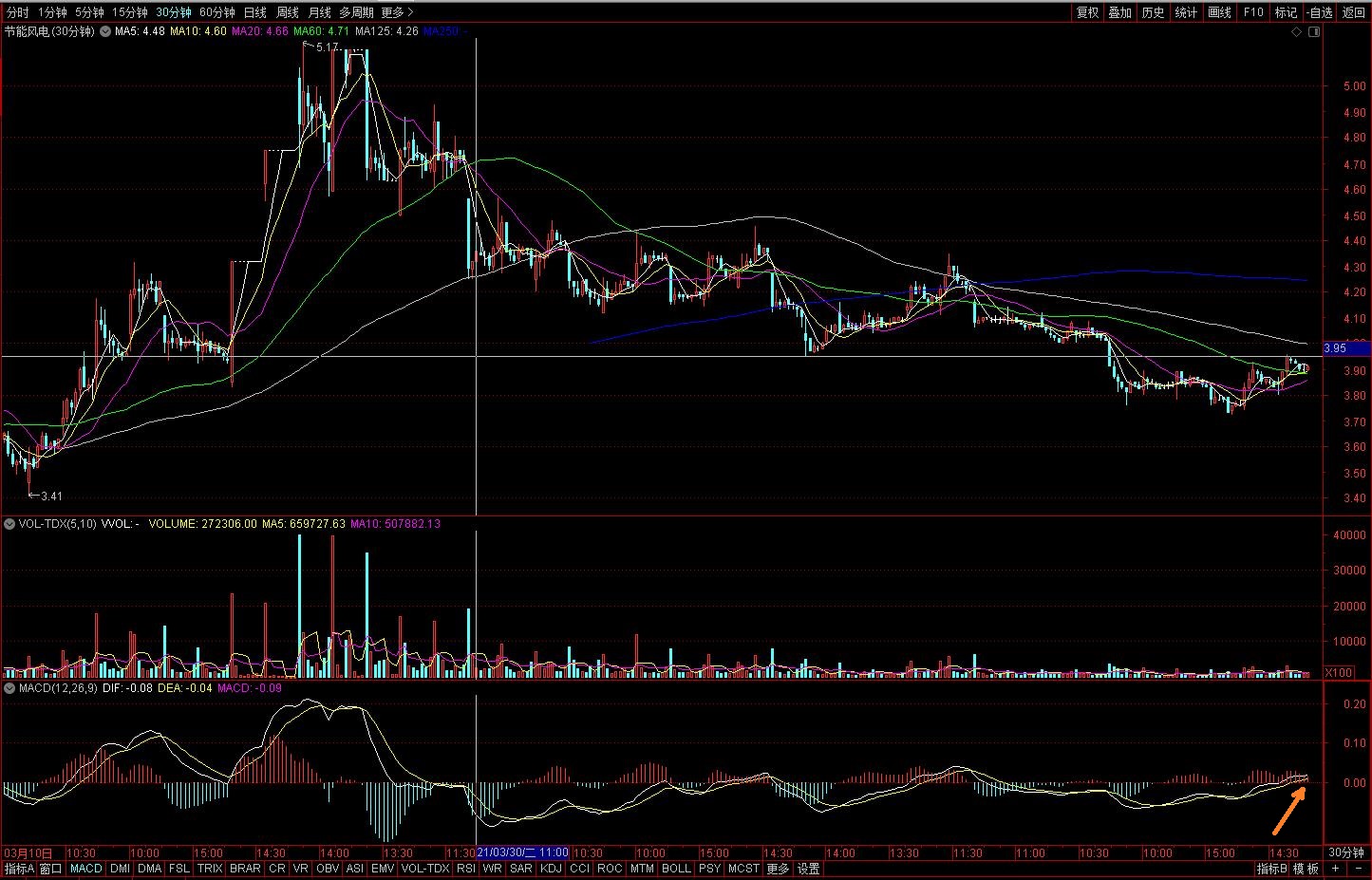Select the VR indicator tab

tap(301, 869)
